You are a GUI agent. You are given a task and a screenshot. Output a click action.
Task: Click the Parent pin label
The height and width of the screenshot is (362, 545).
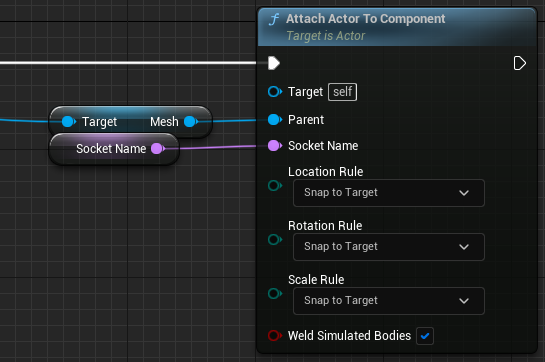click(x=306, y=120)
